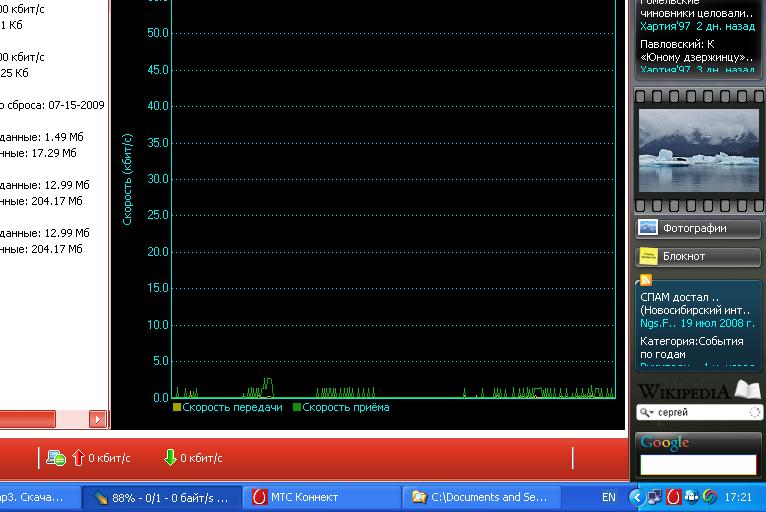Click the MTS Connect tray icon
The image size is (766, 512).
[x=674, y=496]
